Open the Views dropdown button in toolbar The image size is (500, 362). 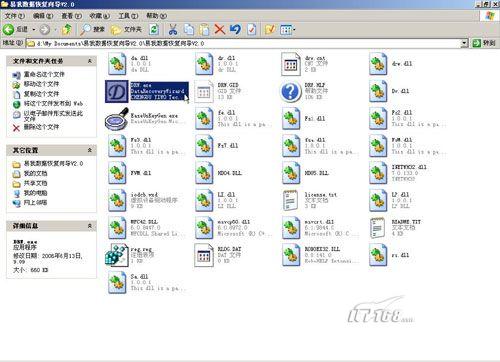(288, 30)
